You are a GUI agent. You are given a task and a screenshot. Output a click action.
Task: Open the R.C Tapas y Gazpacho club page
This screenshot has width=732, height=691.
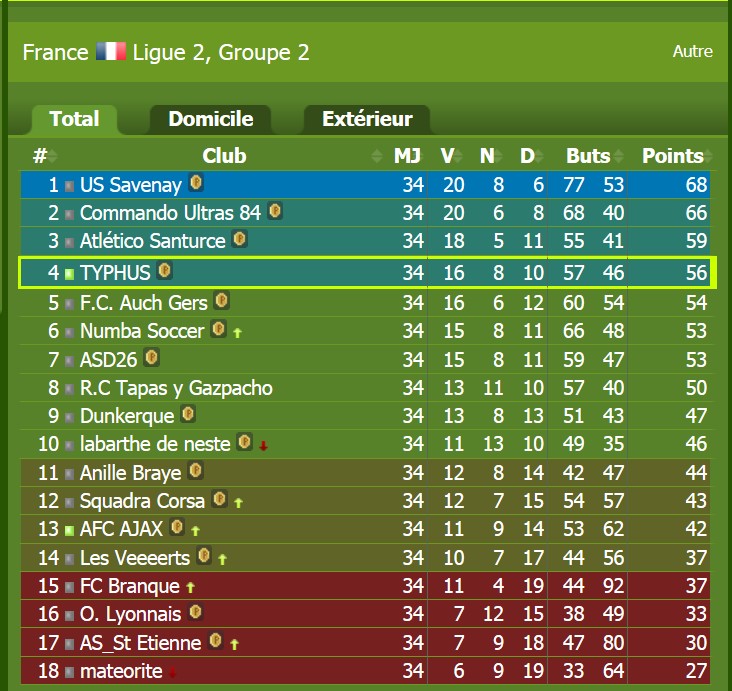click(176, 388)
